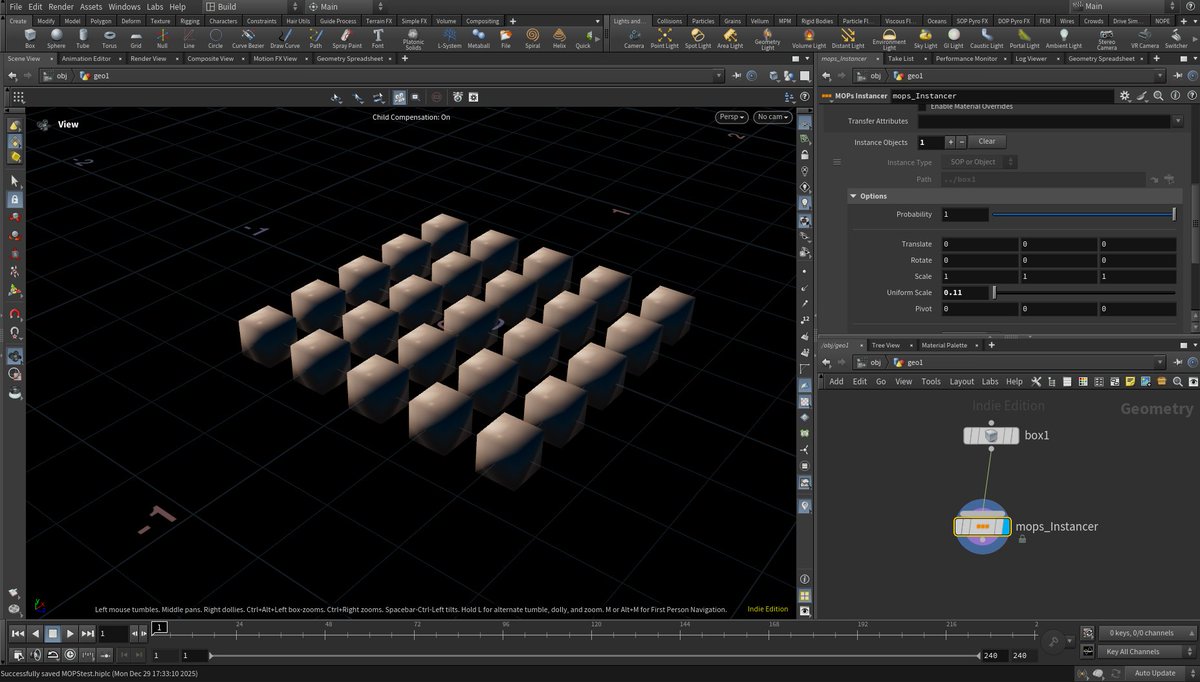Select the Box shelf tool
Screen dimensions: 1200x682
[x=29, y=38]
